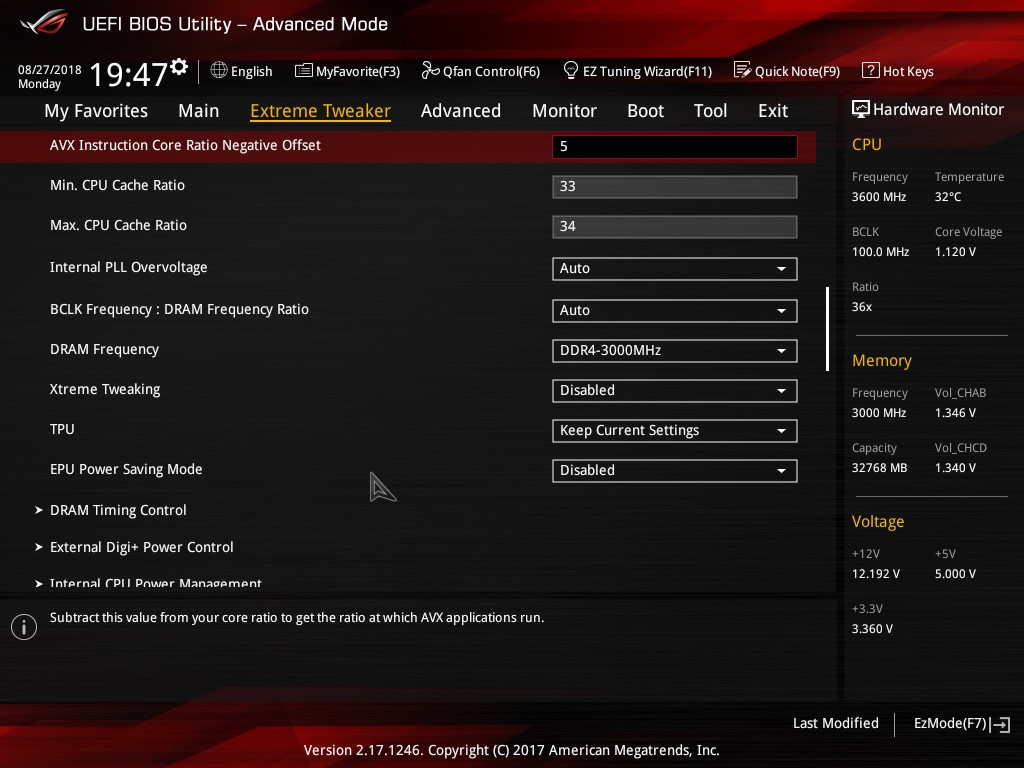Click the Version 2.17.1246 copyright text

511,750
